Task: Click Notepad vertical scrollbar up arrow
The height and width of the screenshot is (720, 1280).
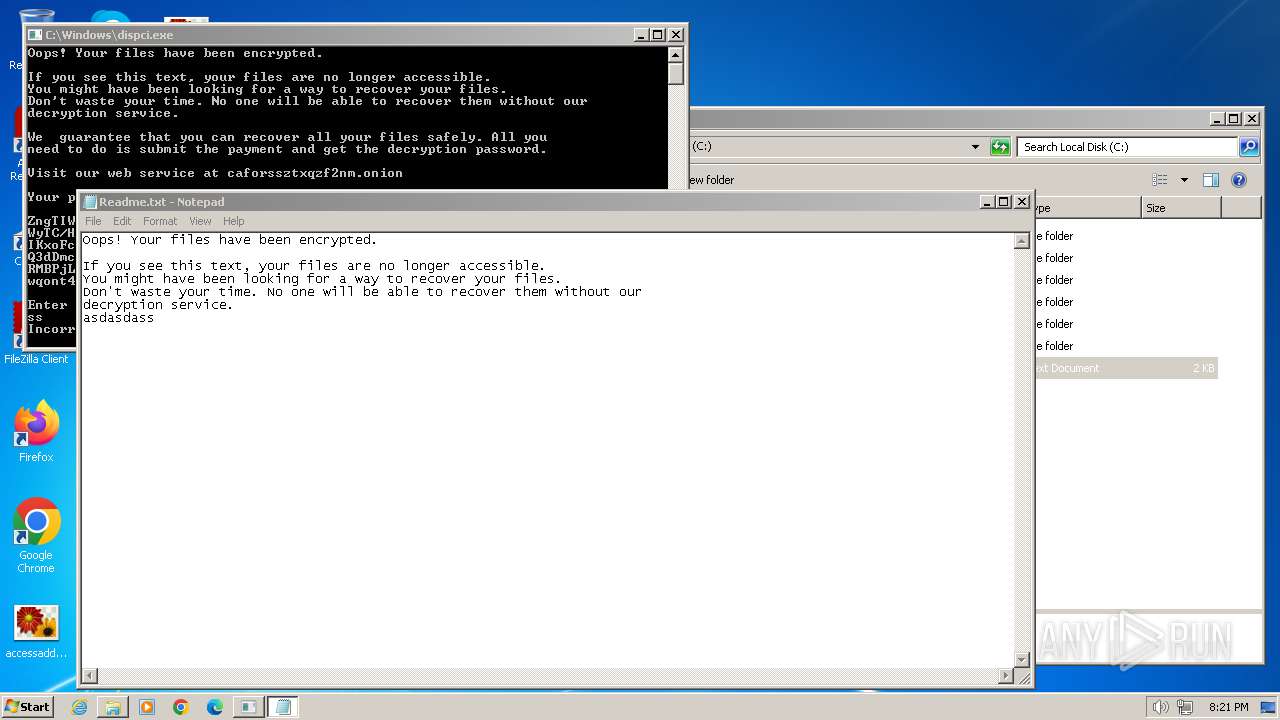Action: coord(1021,241)
